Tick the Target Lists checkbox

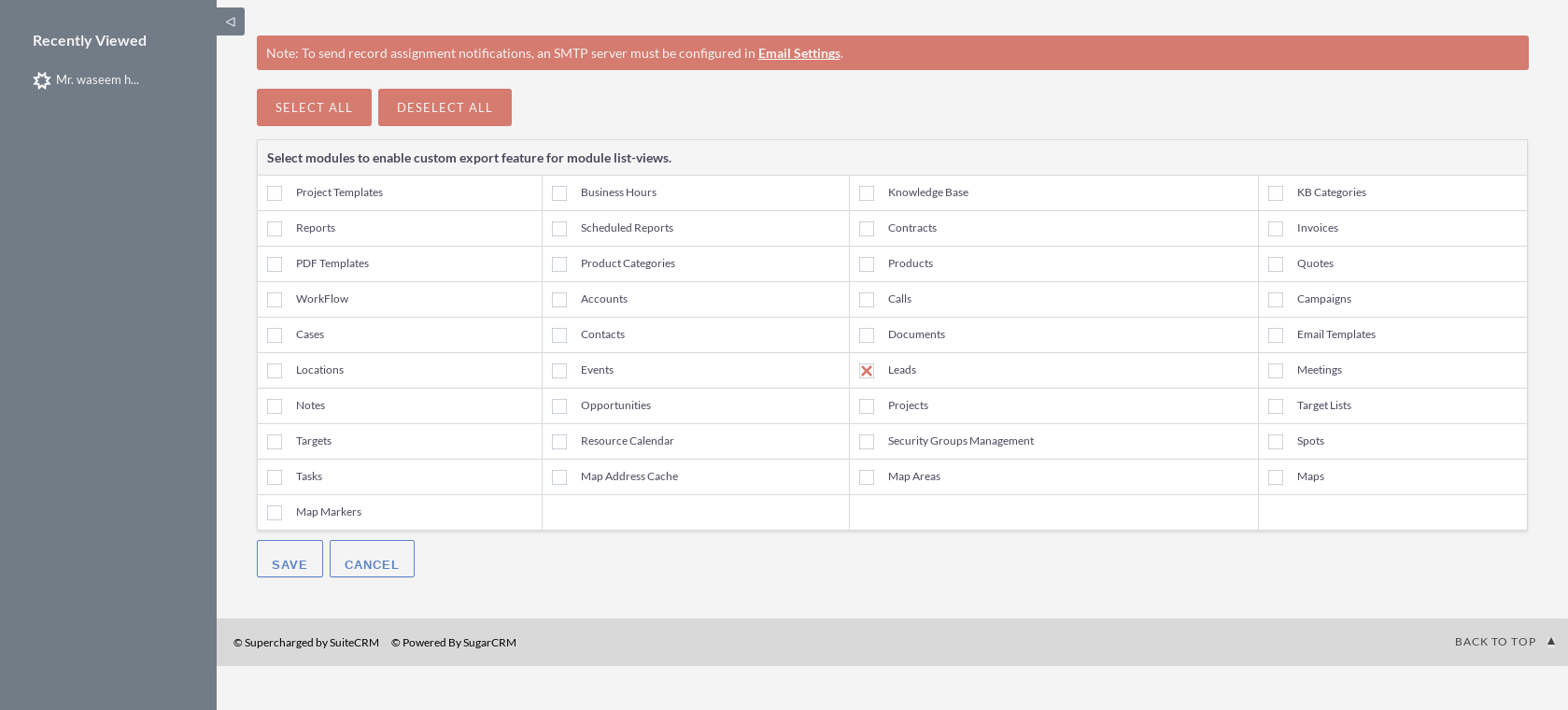point(1276,406)
